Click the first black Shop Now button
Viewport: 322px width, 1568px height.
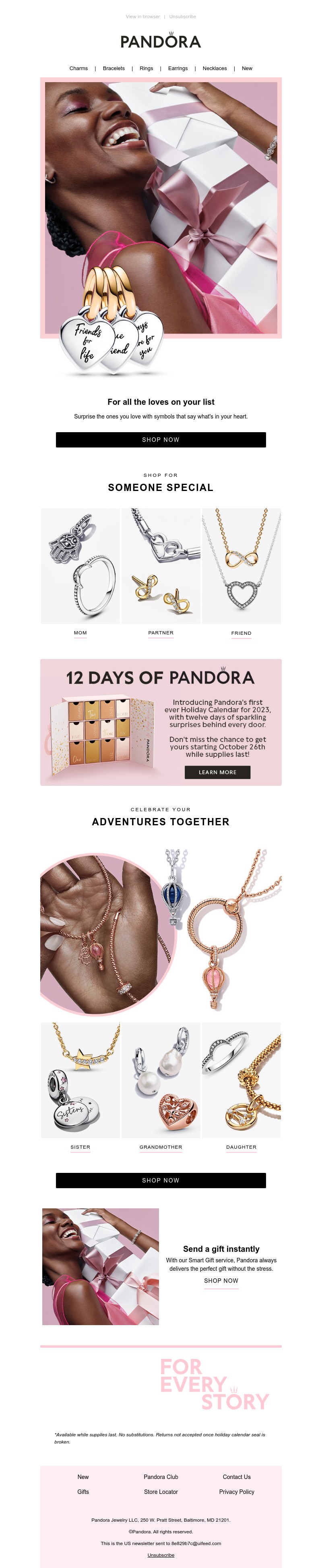161,439
